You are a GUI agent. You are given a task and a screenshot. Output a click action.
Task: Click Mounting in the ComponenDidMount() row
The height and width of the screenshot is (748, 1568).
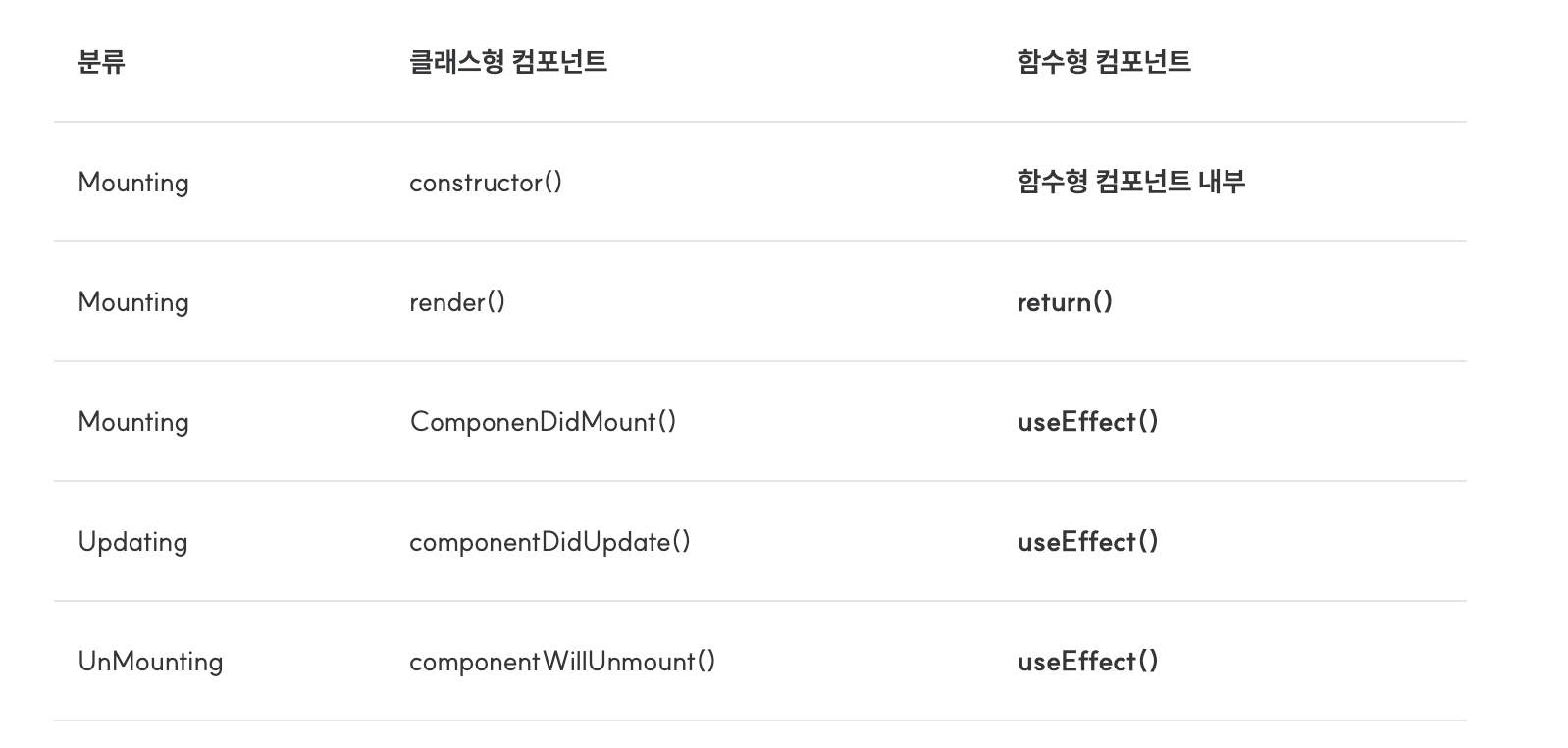click(x=133, y=422)
